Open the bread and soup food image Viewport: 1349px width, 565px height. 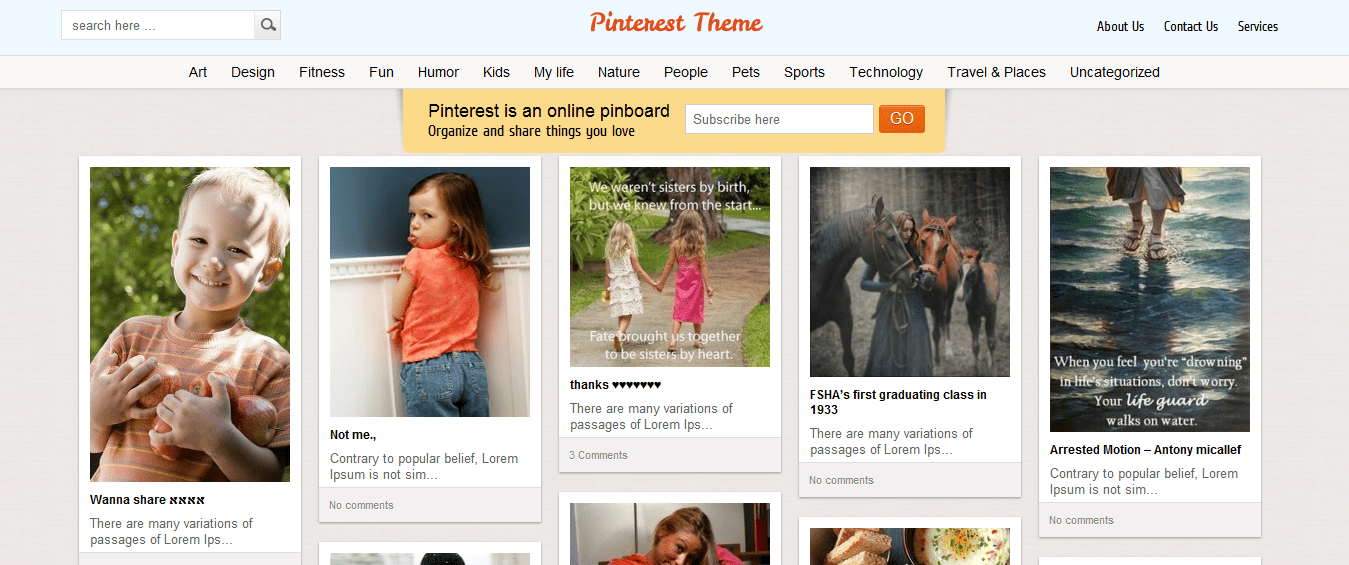point(910,546)
